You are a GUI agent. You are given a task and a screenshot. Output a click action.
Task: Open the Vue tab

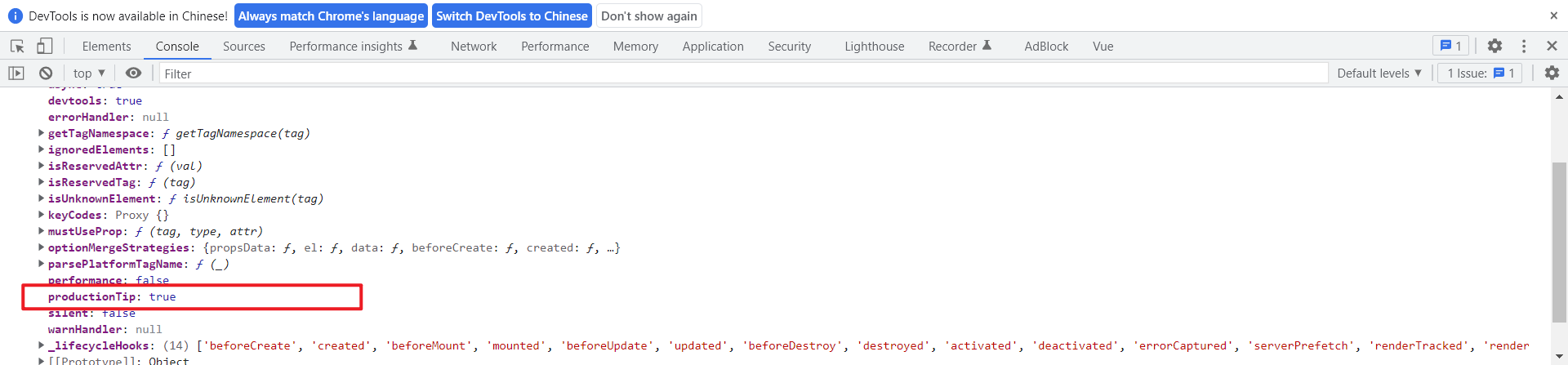[x=1103, y=47]
